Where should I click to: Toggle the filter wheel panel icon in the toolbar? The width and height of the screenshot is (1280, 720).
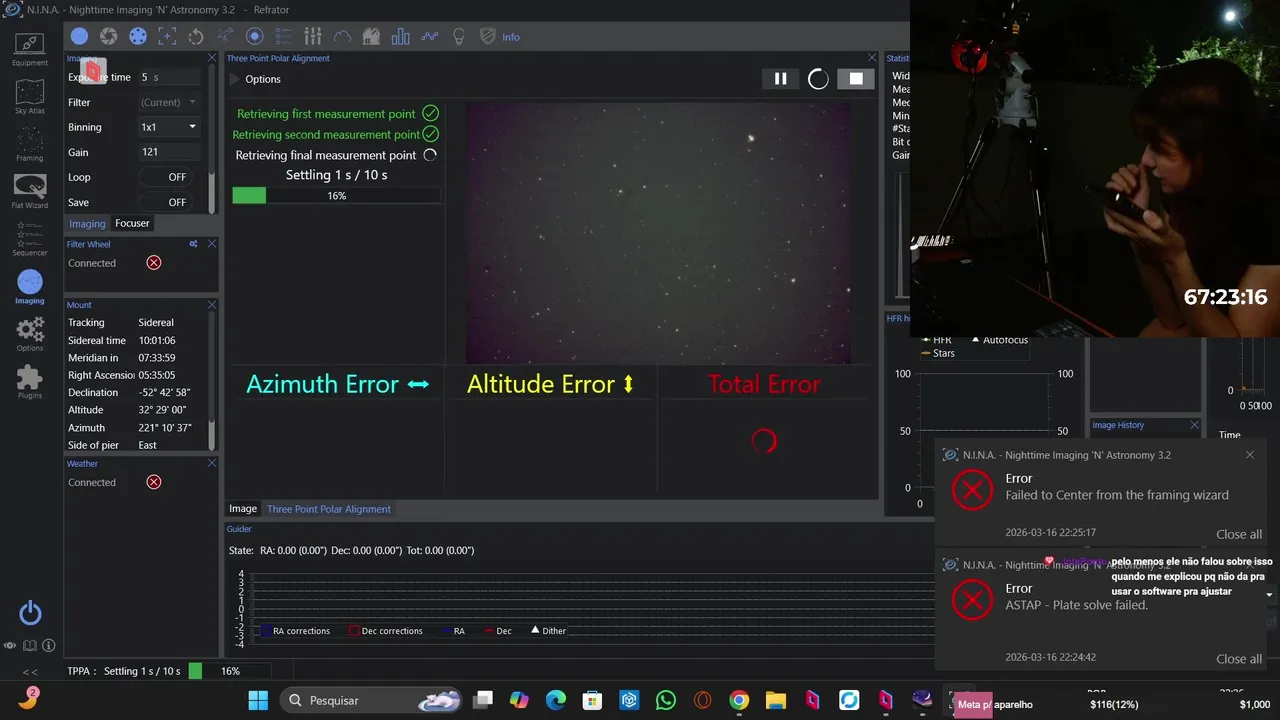point(138,37)
